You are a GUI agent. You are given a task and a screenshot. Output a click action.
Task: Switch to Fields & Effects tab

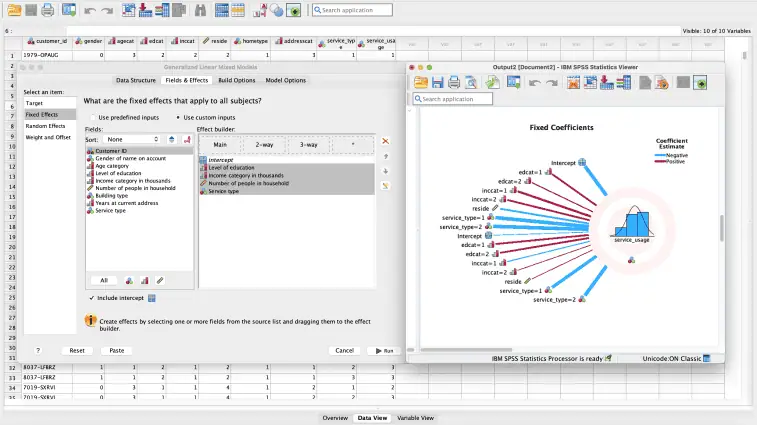187,80
